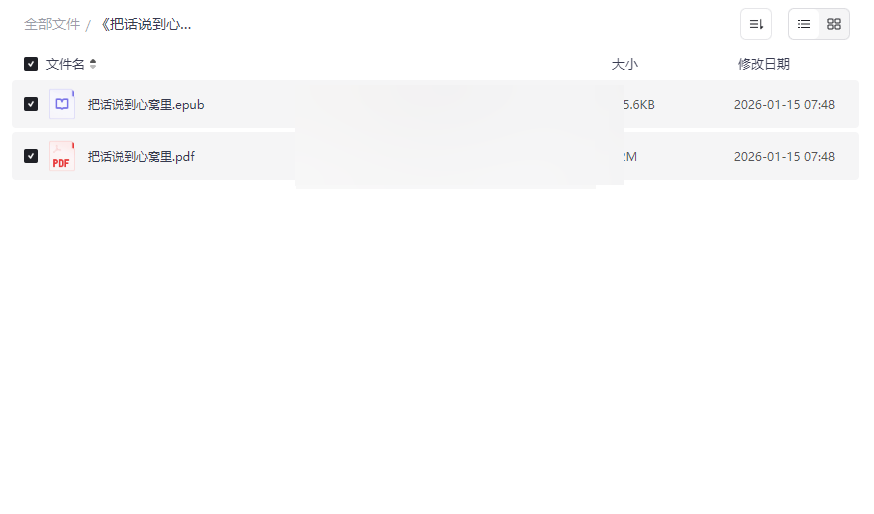
Task: Click the EPUB book file icon
Action: click(x=62, y=104)
